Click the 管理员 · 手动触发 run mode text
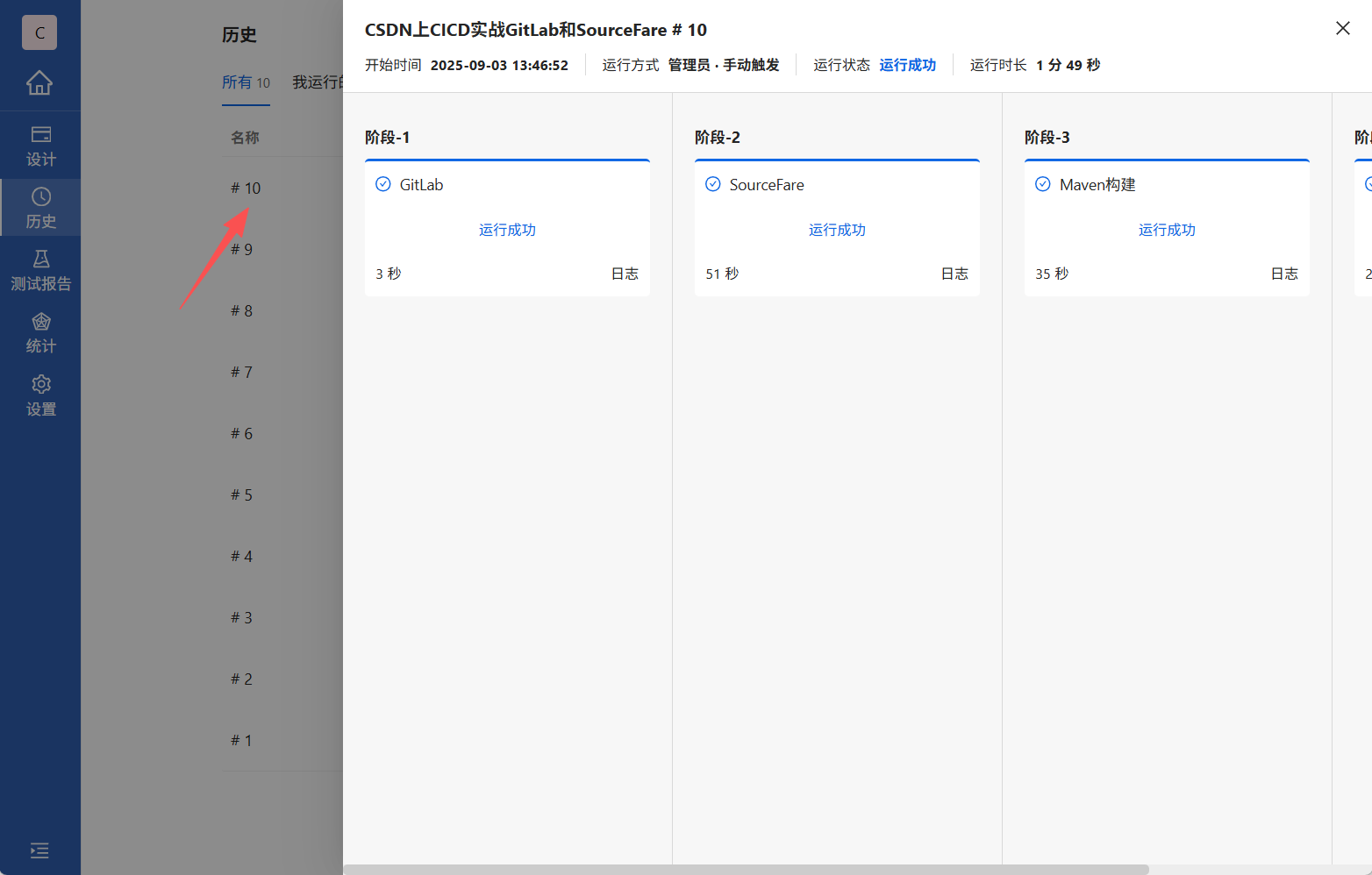This screenshot has height=875, width=1372. click(724, 65)
